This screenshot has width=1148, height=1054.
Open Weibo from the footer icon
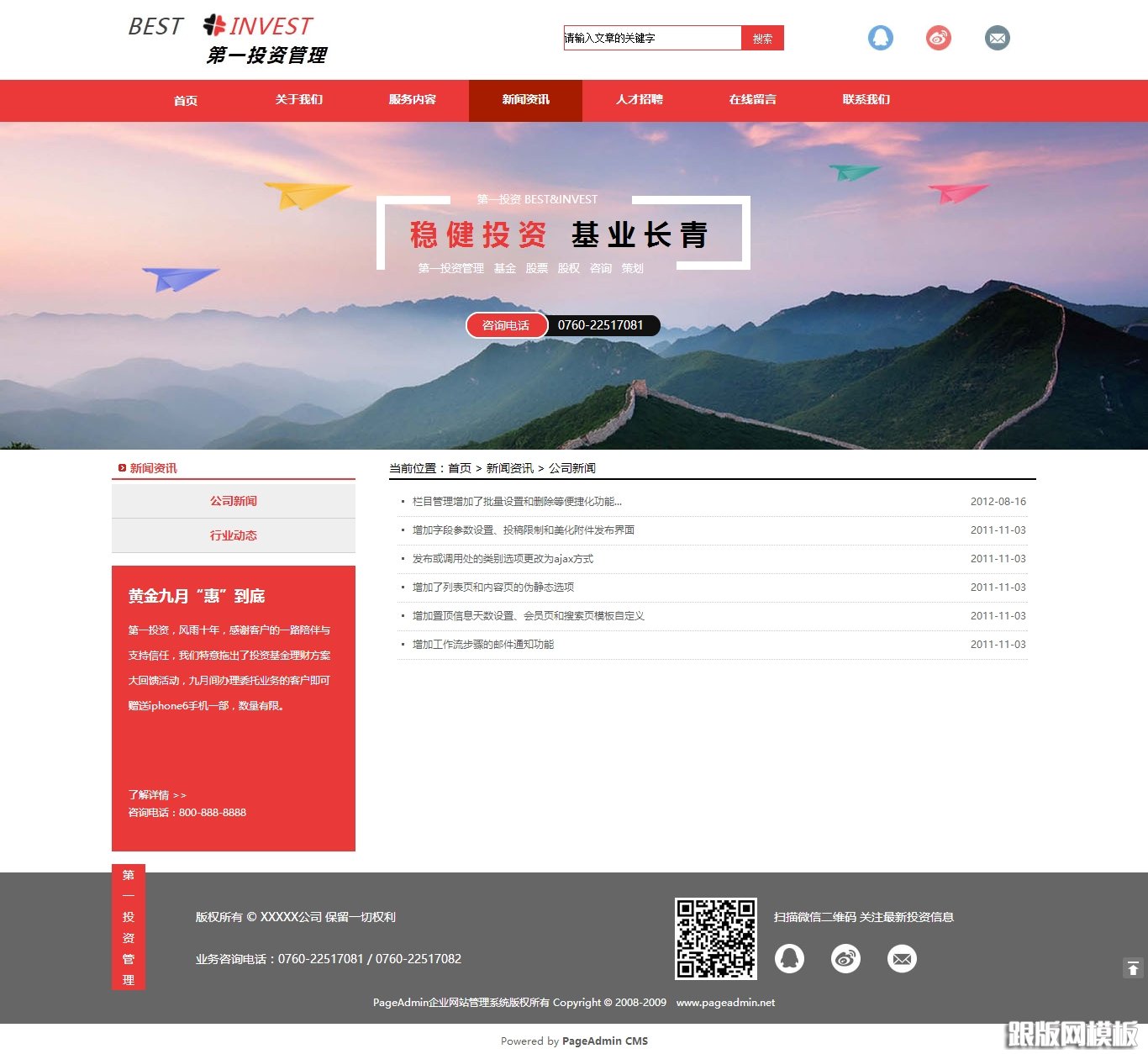[x=846, y=958]
